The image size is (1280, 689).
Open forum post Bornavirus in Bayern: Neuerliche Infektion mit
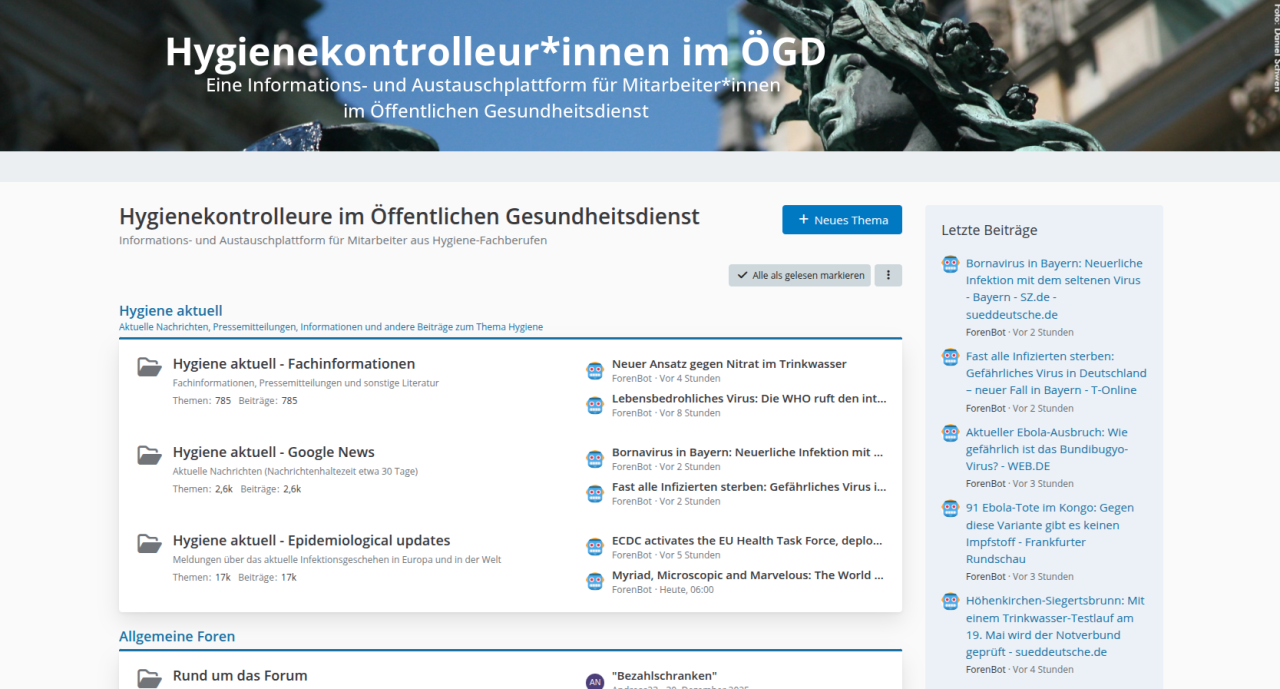click(x=748, y=452)
